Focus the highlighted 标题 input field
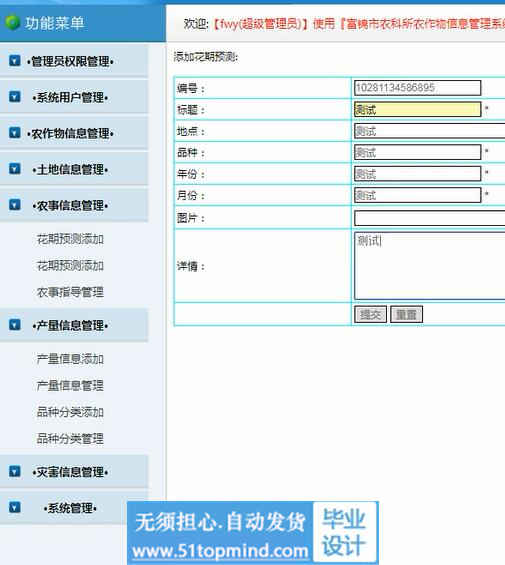The height and width of the screenshot is (565, 505). coord(417,110)
